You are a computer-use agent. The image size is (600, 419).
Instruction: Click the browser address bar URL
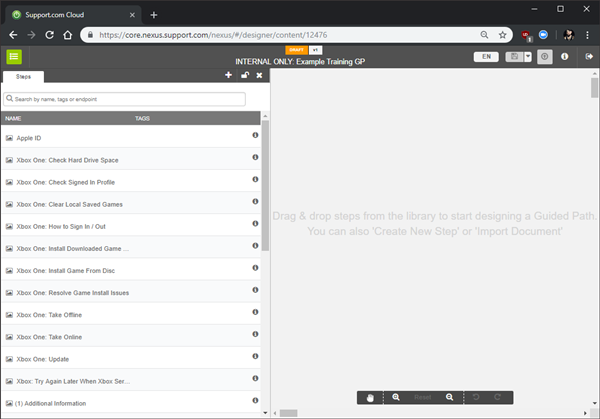213,35
